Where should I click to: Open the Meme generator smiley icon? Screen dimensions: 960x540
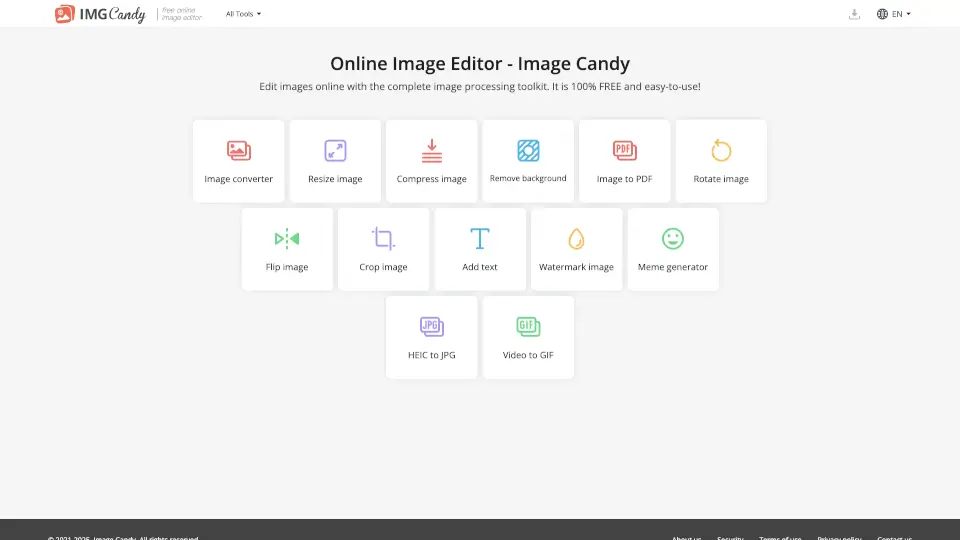click(673, 239)
